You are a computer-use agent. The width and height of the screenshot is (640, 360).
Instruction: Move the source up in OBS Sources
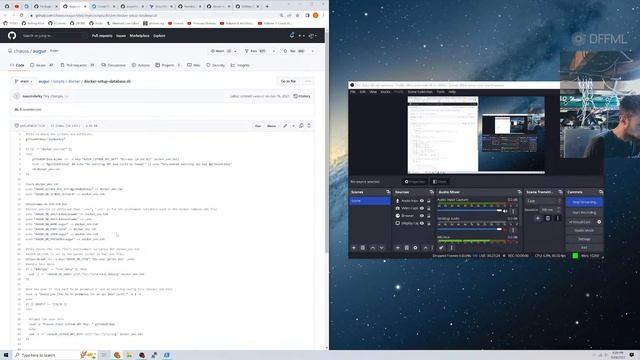[425, 248]
